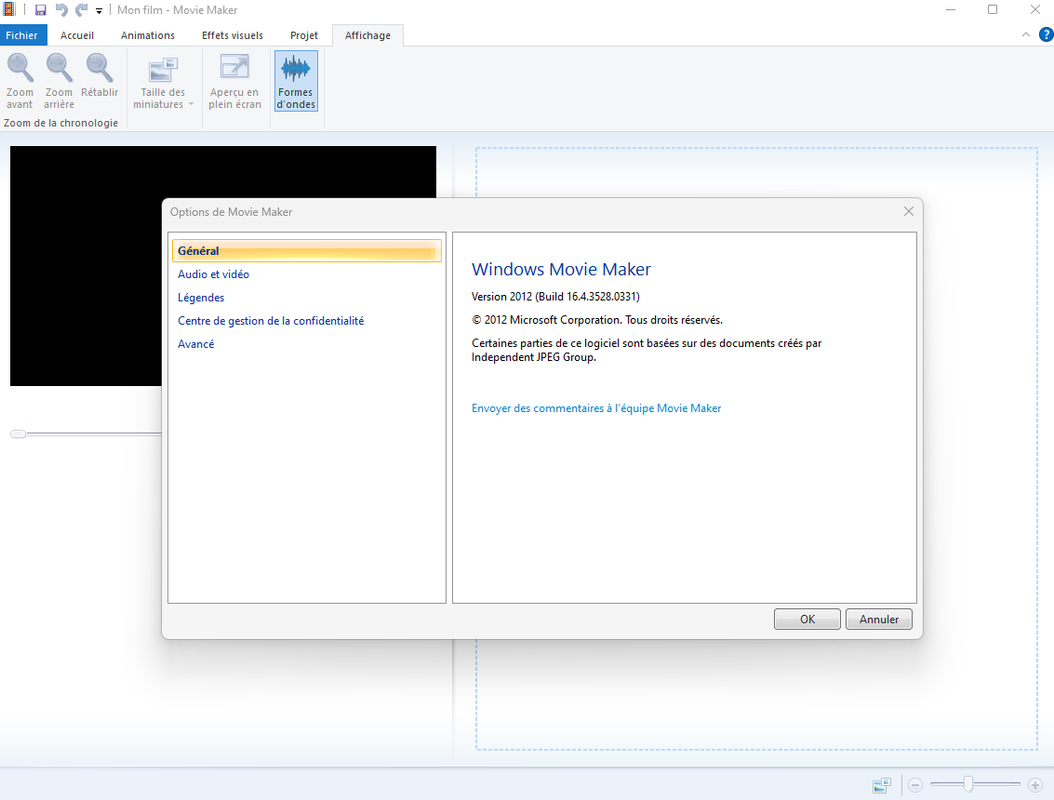Switch to the Accueil tab

(77, 36)
